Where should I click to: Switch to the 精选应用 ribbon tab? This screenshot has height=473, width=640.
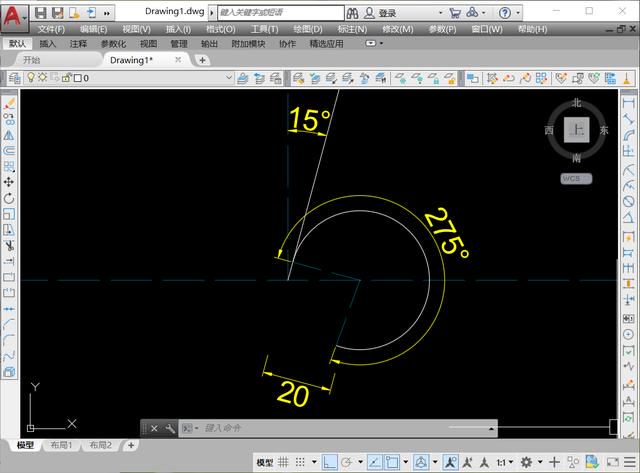[x=326, y=44]
